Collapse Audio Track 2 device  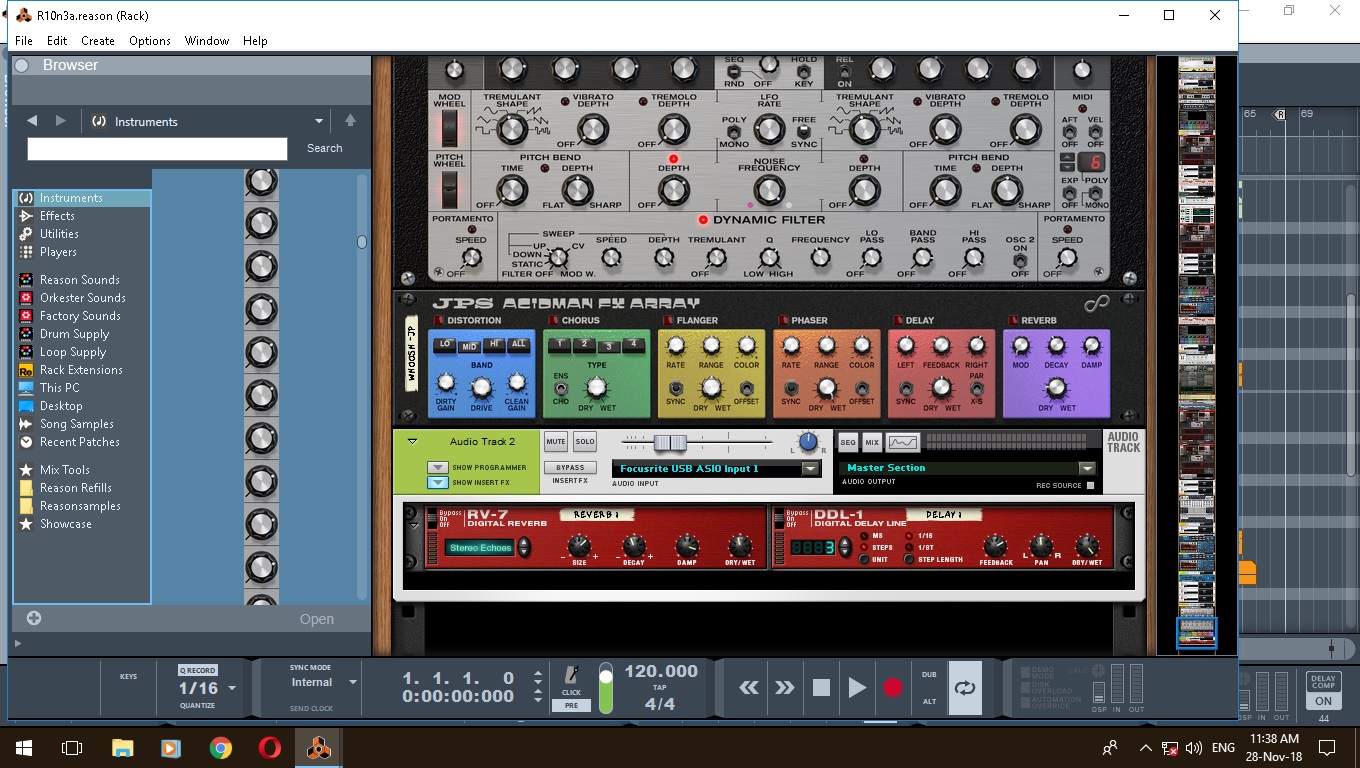point(412,441)
